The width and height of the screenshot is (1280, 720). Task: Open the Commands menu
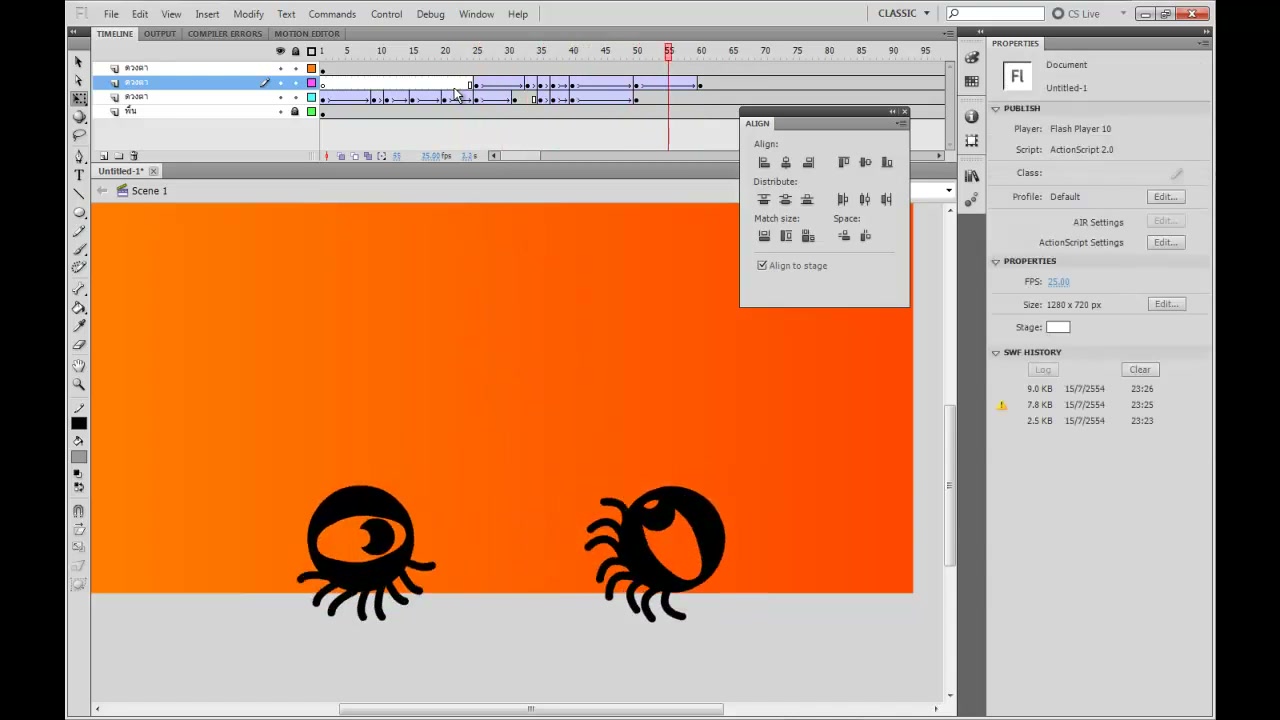click(332, 14)
